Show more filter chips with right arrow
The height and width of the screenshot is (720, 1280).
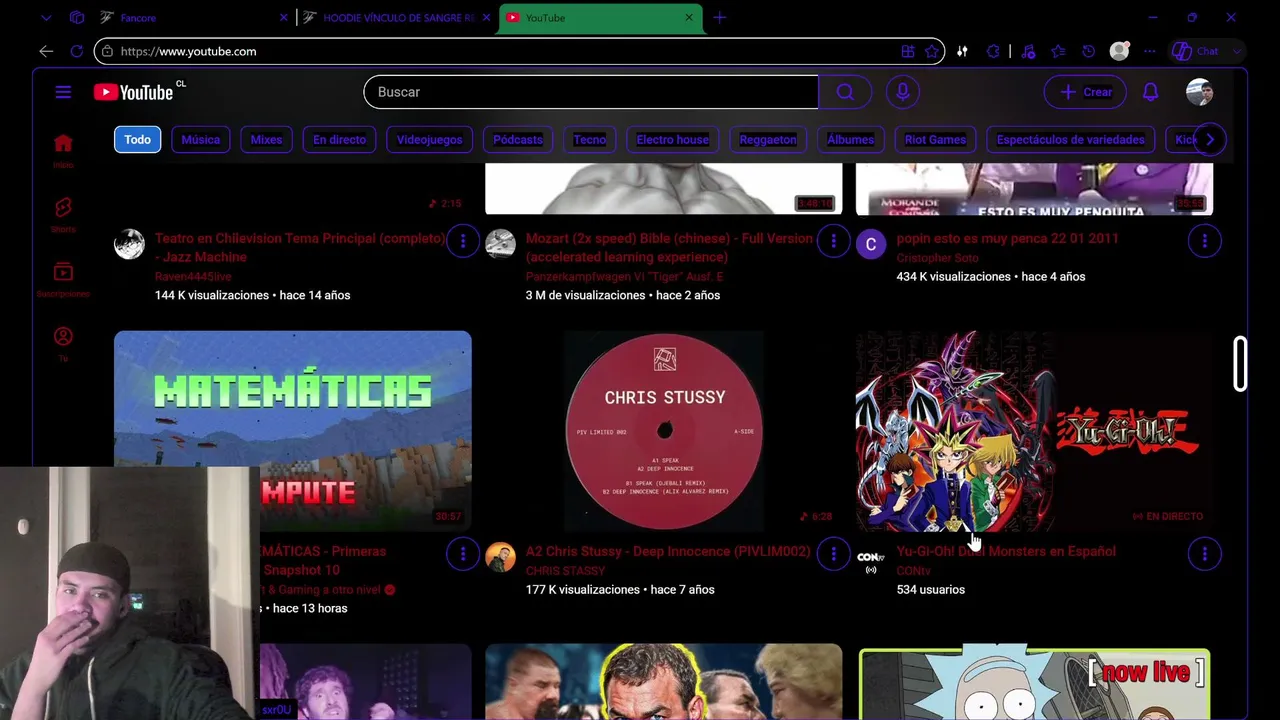pyautogui.click(x=1210, y=140)
